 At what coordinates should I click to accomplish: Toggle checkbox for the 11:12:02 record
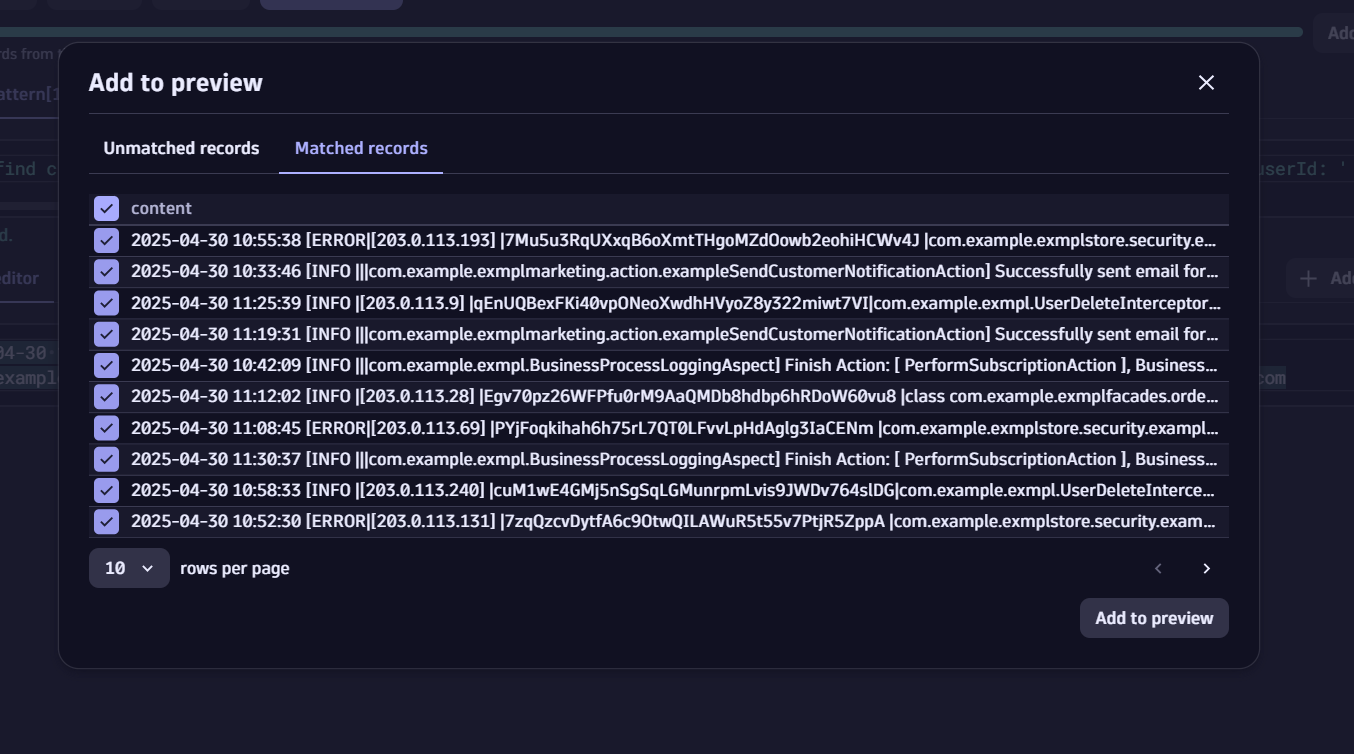click(106, 397)
